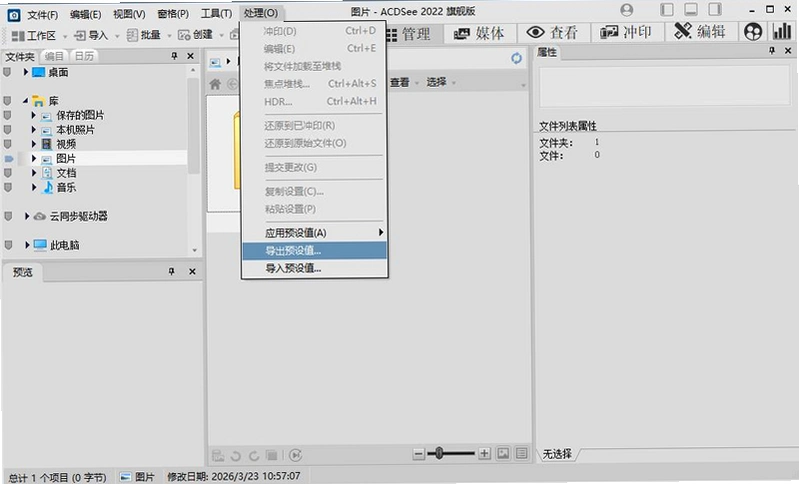Viewport: 799px width, 484px height.
Task: Switch to the 编目 tab
Action: pyautogui.click(x=54, y=56)
